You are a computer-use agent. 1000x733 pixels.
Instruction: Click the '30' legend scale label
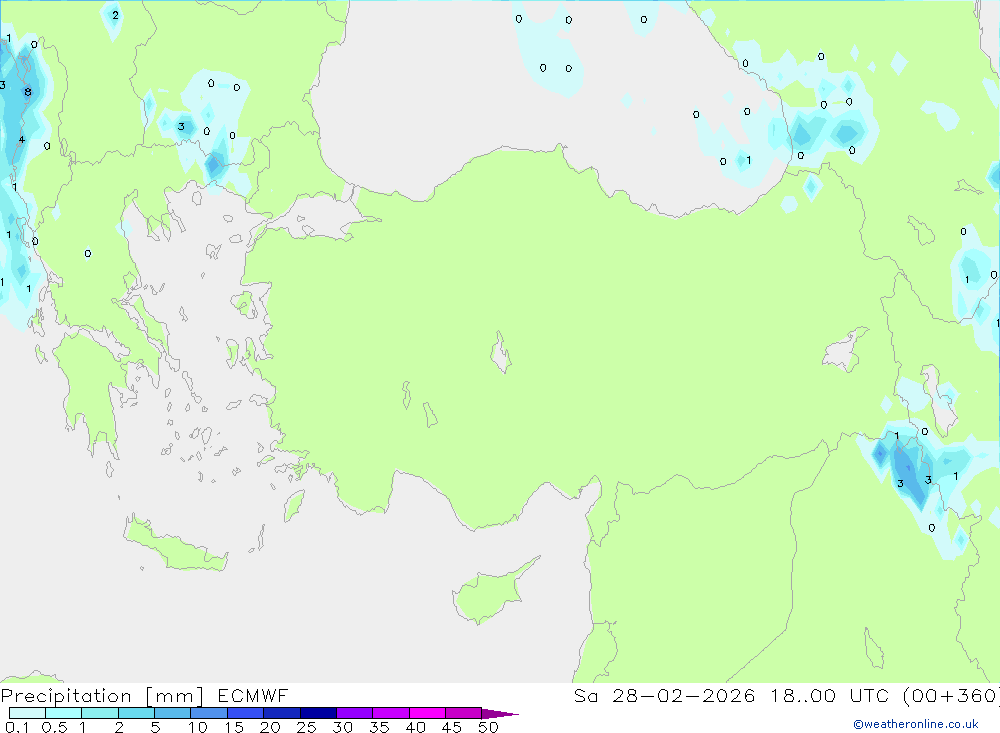point(343,727)
